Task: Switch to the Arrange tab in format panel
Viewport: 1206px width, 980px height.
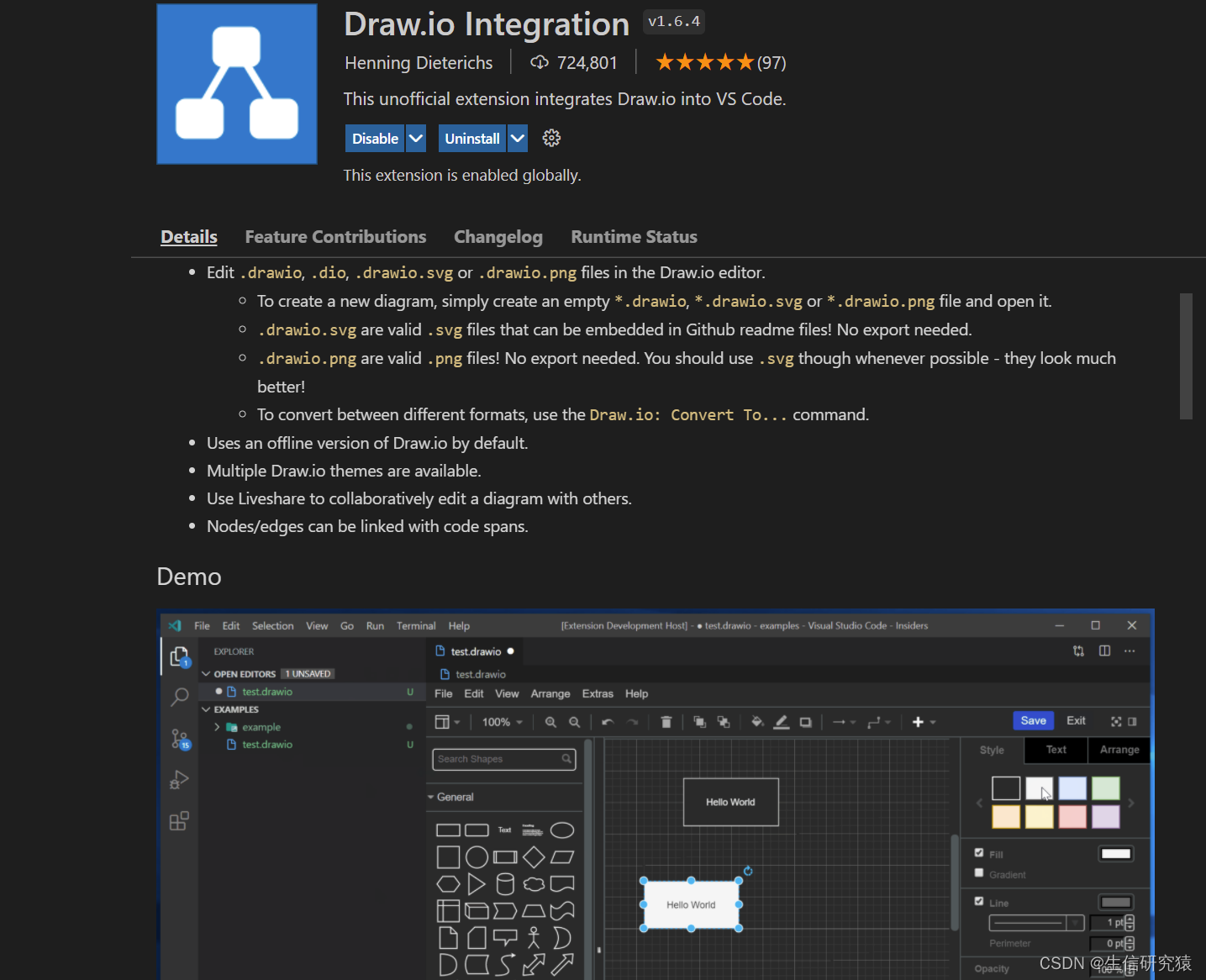Action: [1119, 750]
